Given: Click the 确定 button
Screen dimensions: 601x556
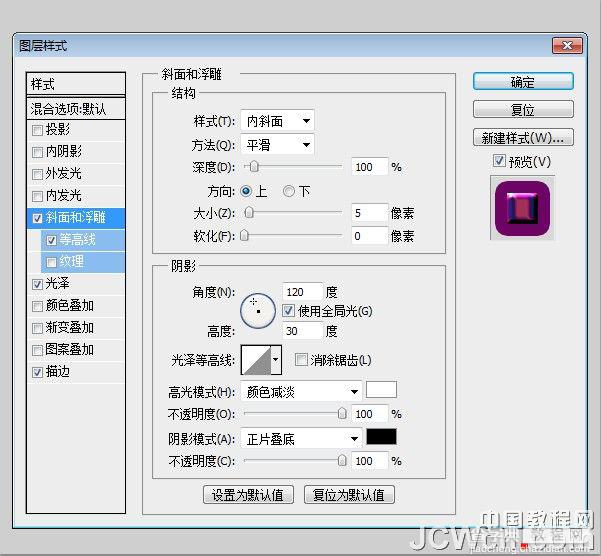Looking at the screenshot, I should click(523, 82).
